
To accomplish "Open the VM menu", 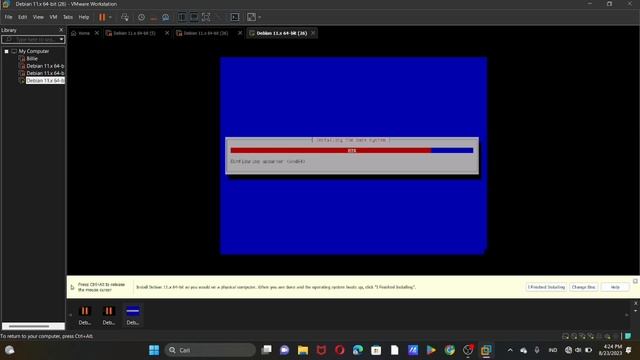I will click(x=53, y=17).
